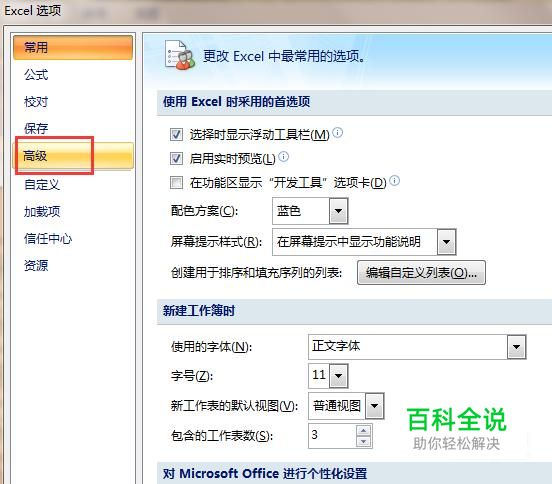
Task: Enable 在功能区显示开发工具选项卡 checkbox
Action: pyautogui.click(x=176, y=183)
